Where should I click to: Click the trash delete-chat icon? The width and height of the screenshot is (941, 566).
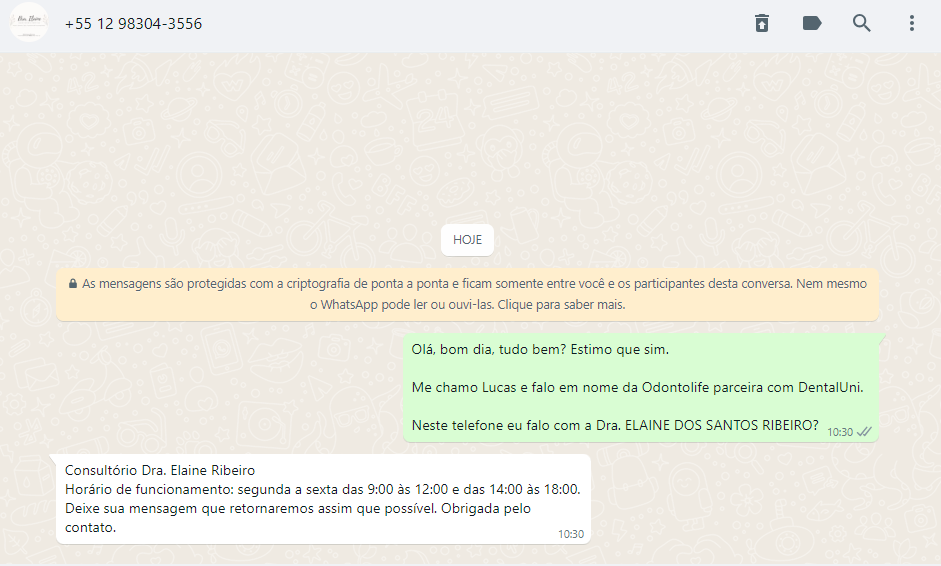point(762,23)
